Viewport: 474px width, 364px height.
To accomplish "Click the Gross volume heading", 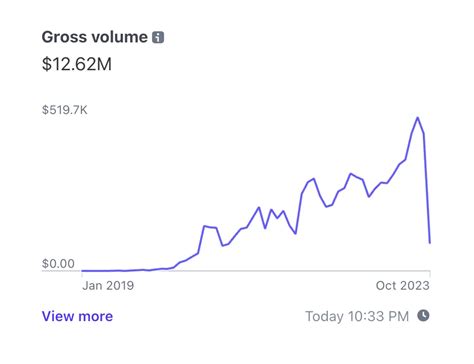I will 95,37.
